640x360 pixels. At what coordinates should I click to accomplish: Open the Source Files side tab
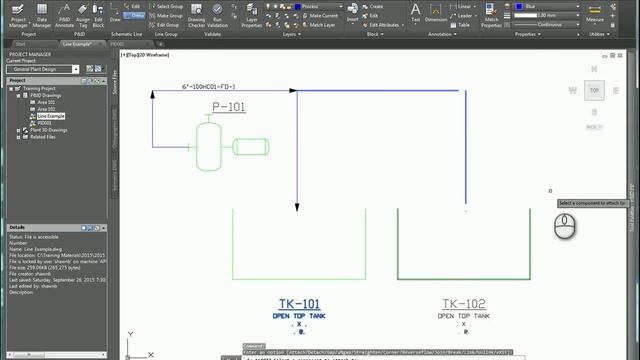(x=115, y=82)
